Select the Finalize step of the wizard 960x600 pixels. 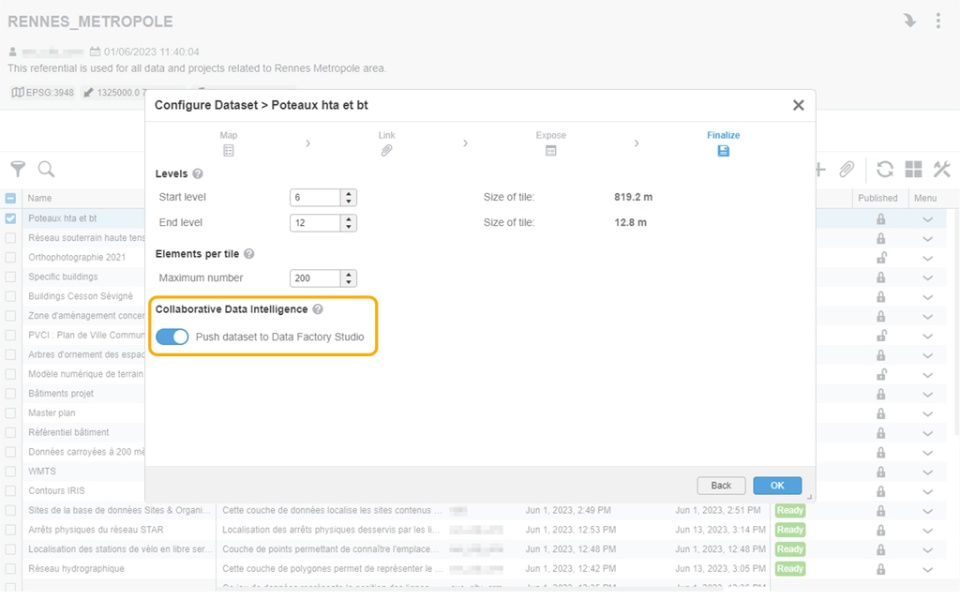[x=723, y=143]
